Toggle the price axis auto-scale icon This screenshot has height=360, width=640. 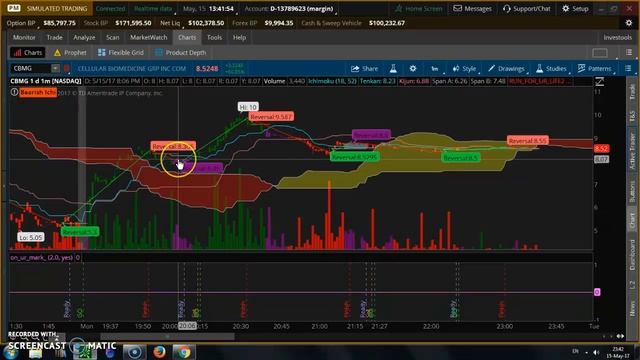pos(600,82)
